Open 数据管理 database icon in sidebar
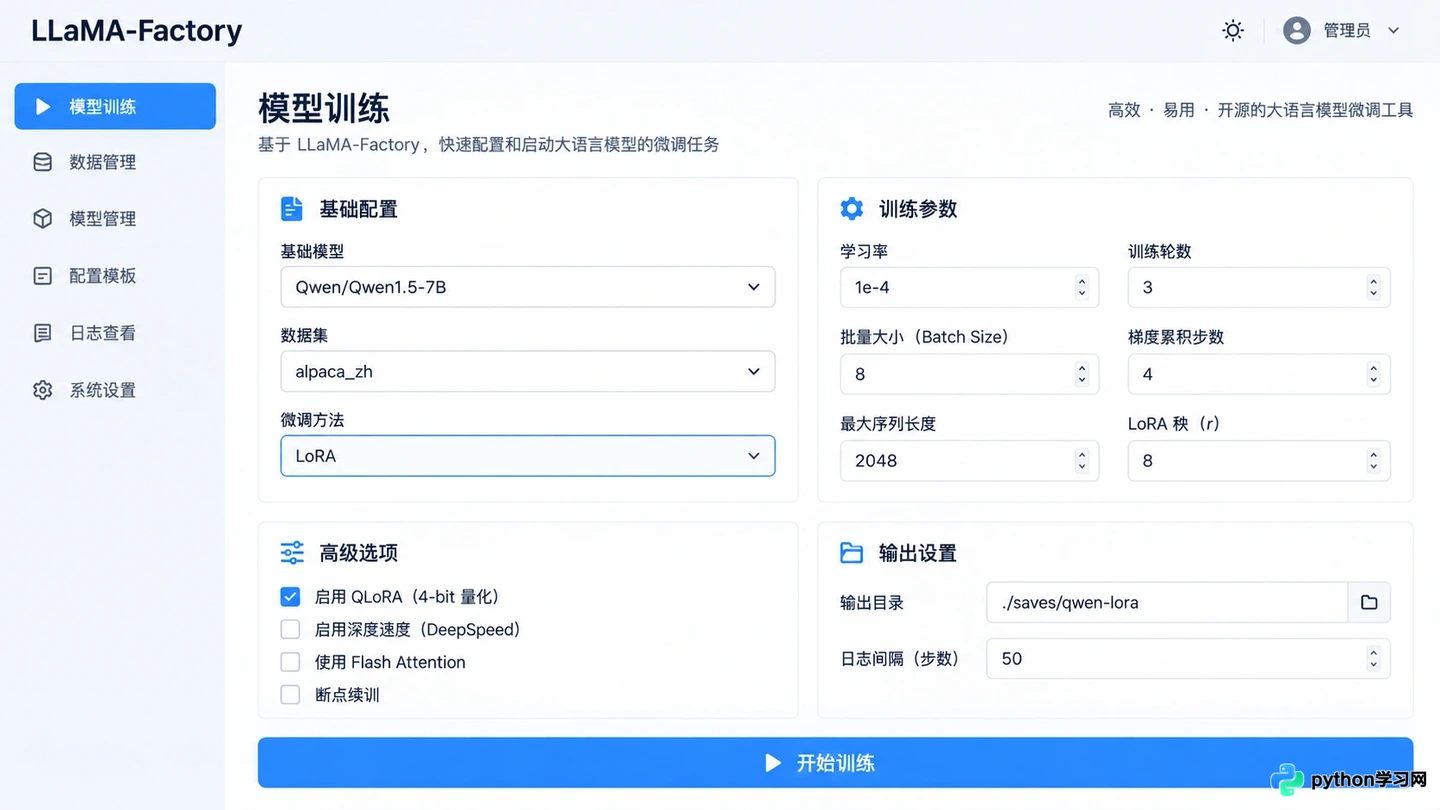This screenshot has height=810, width=1440. (43, 162)
